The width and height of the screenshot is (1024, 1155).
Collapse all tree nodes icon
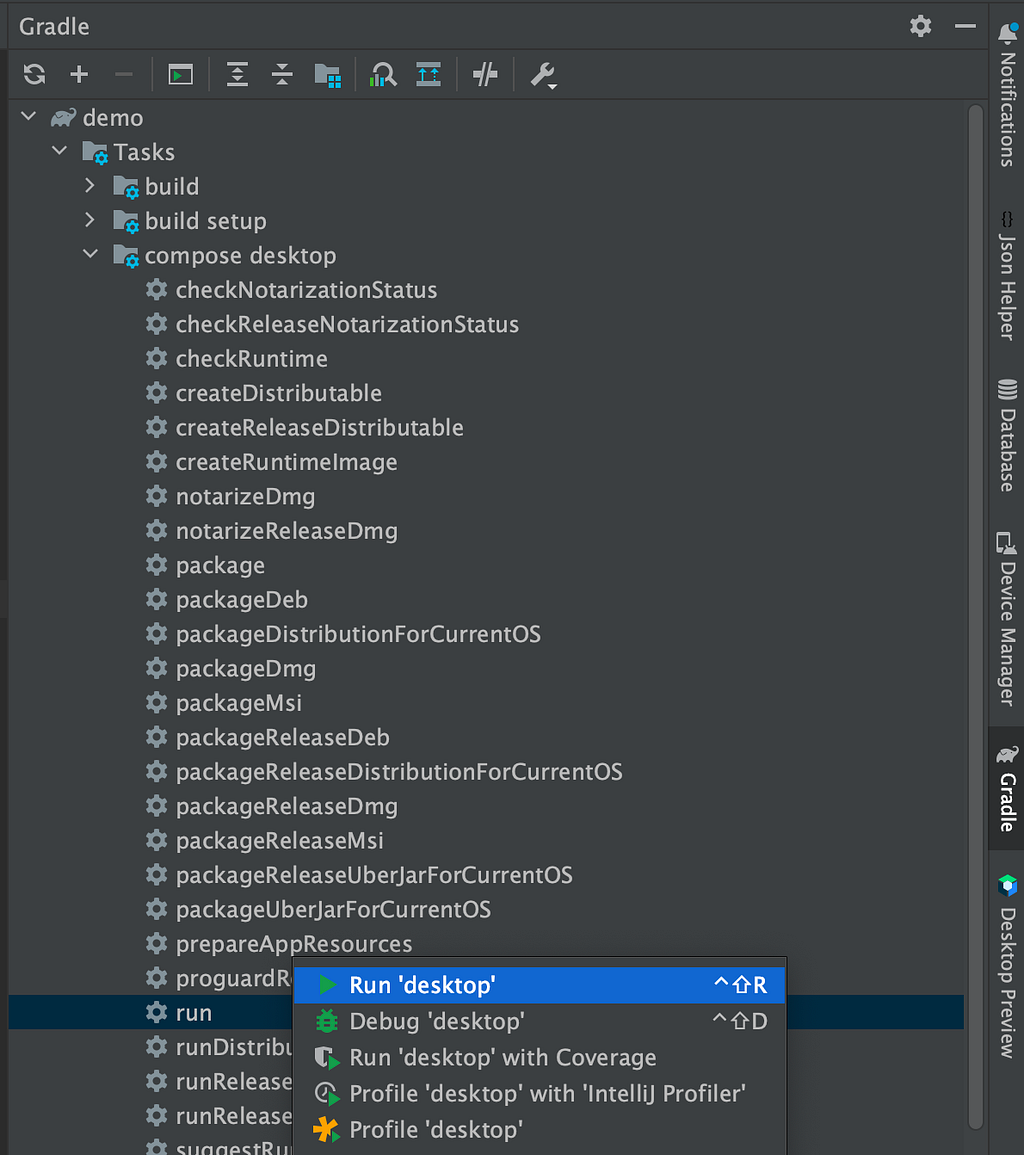coord(282,74)
